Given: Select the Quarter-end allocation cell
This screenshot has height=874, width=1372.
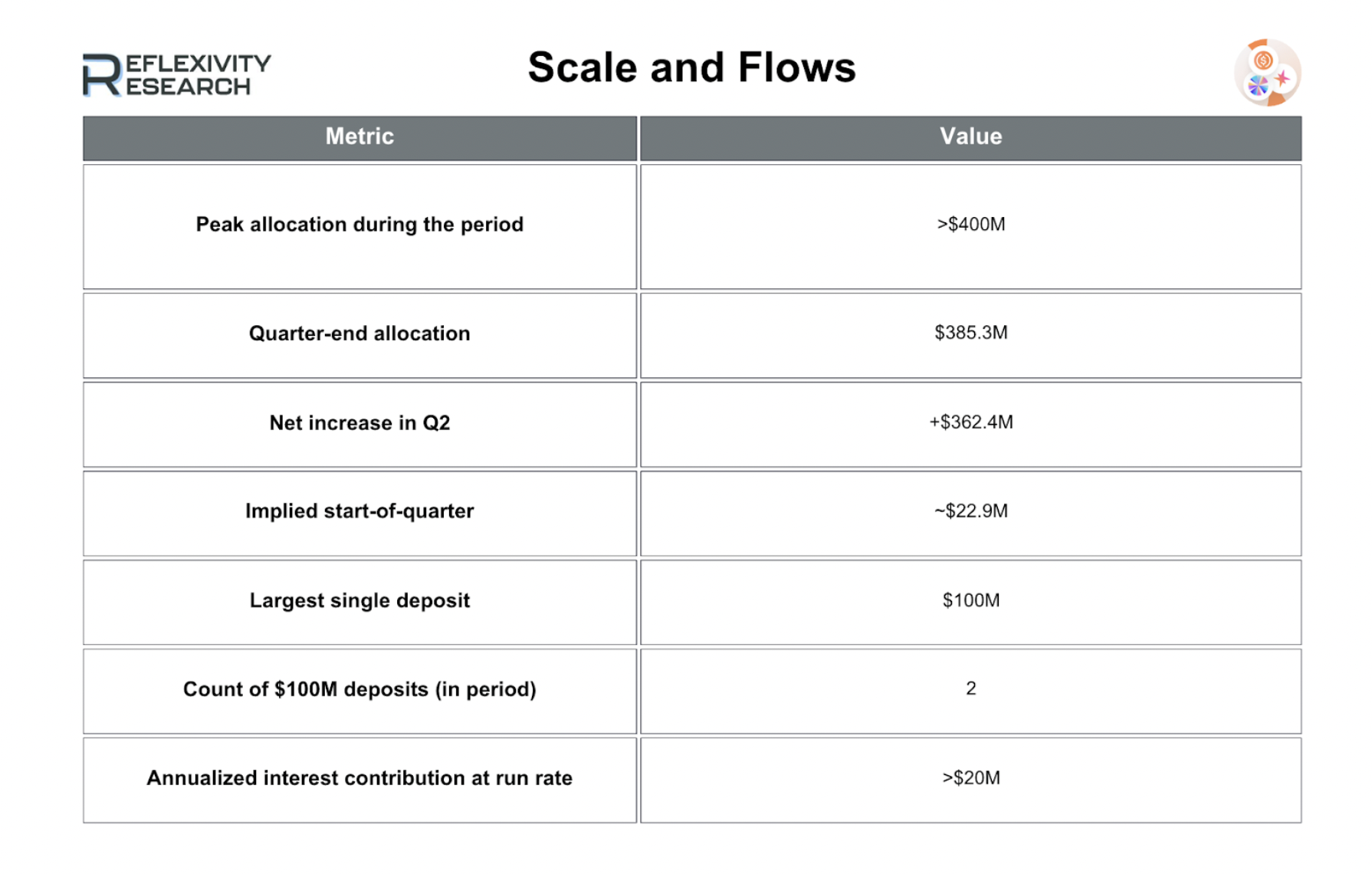Looking at the screenshot, I should point(359,333).
